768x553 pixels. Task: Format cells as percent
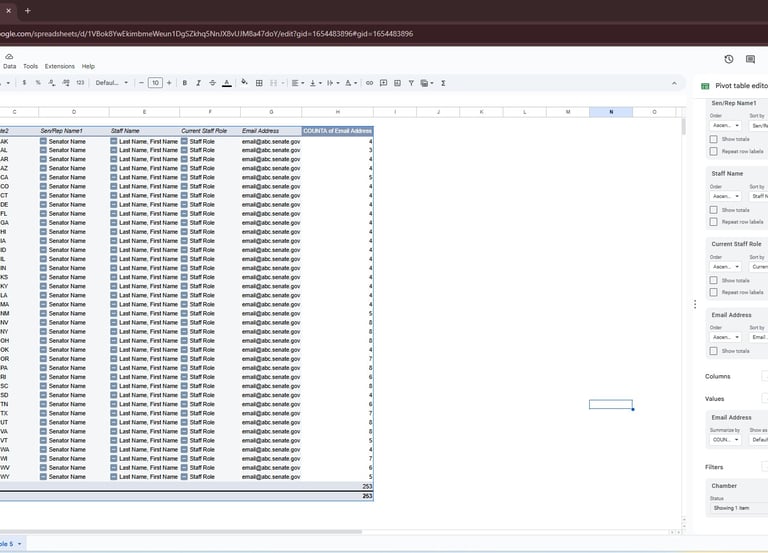point(38,83)
